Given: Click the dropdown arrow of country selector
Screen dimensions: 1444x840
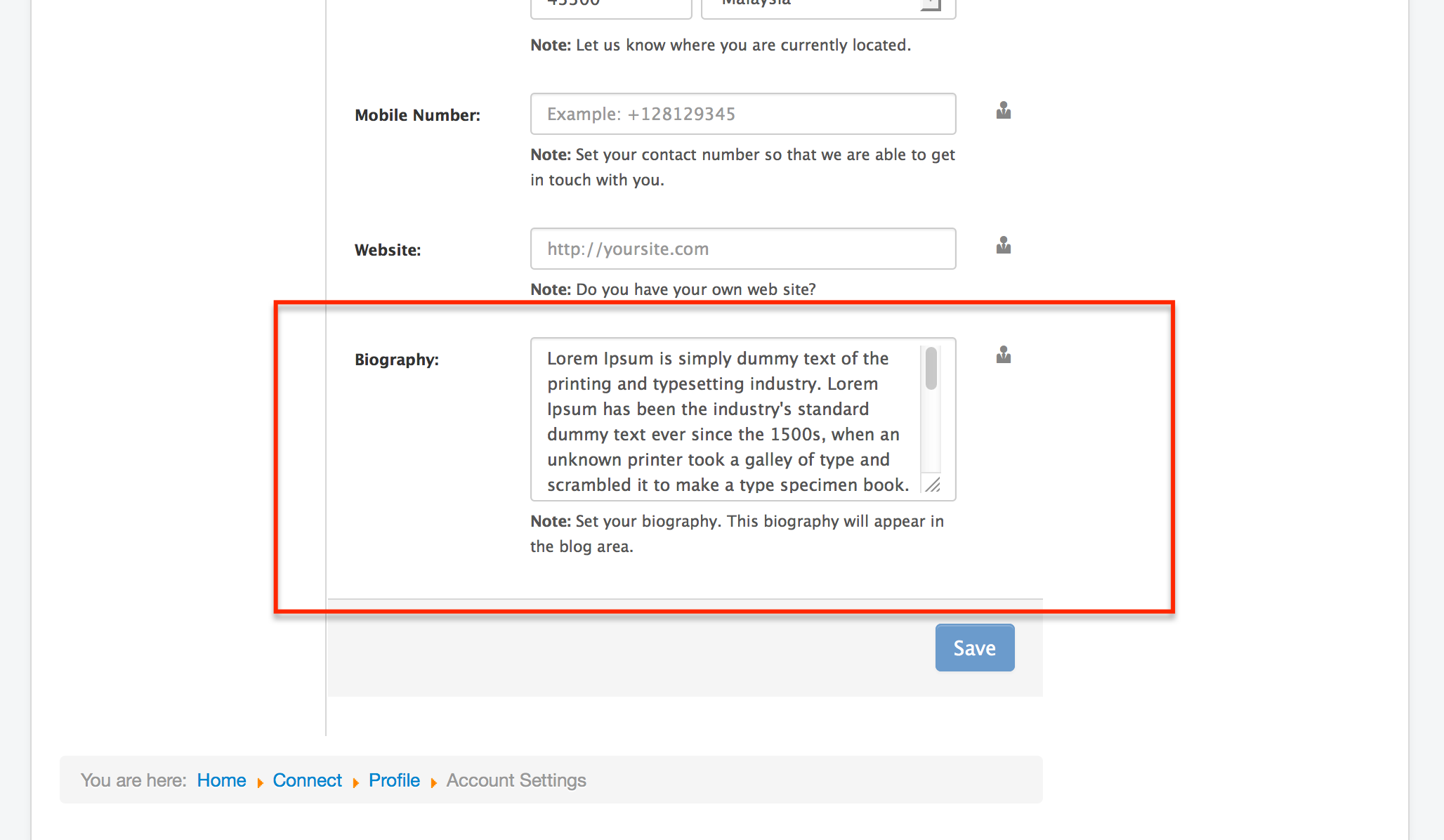Looking at the screenshot, I should pyautogui.click(x=931, y=6).
